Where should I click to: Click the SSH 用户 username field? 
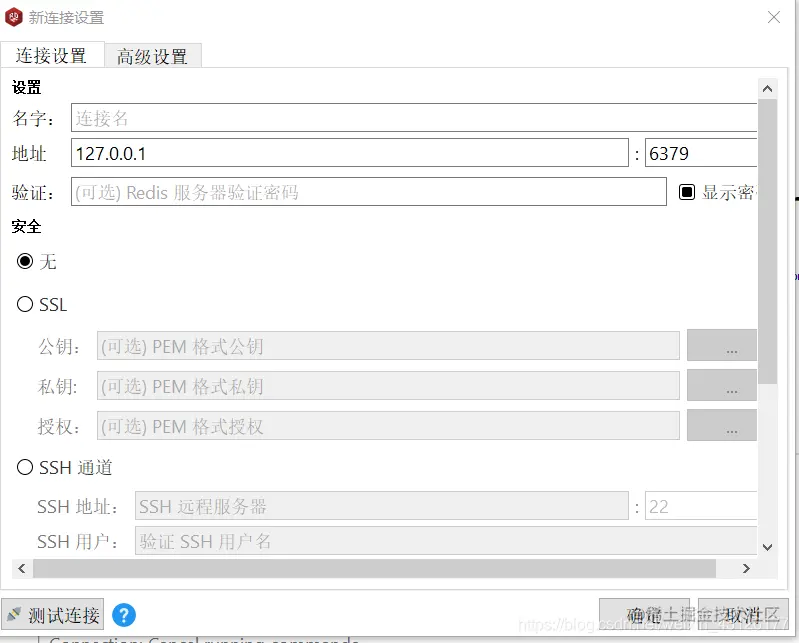(446, 541)
